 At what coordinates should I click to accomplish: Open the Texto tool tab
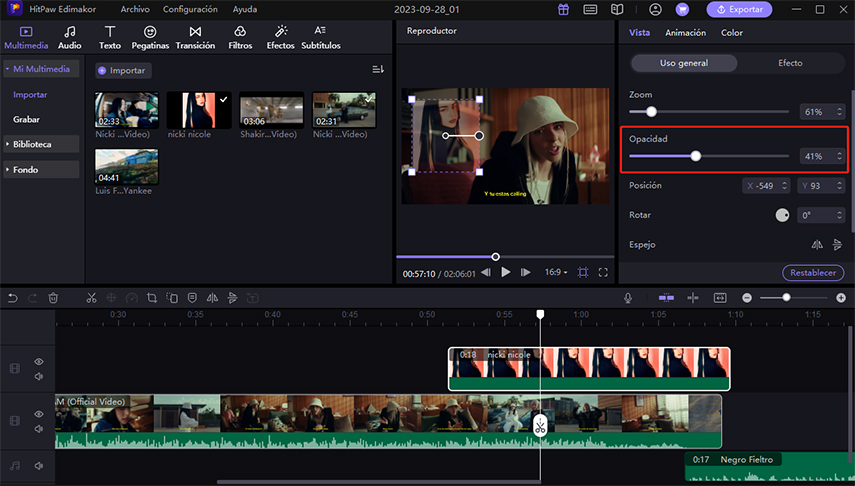pyautogui.click(x=110, y=38)
